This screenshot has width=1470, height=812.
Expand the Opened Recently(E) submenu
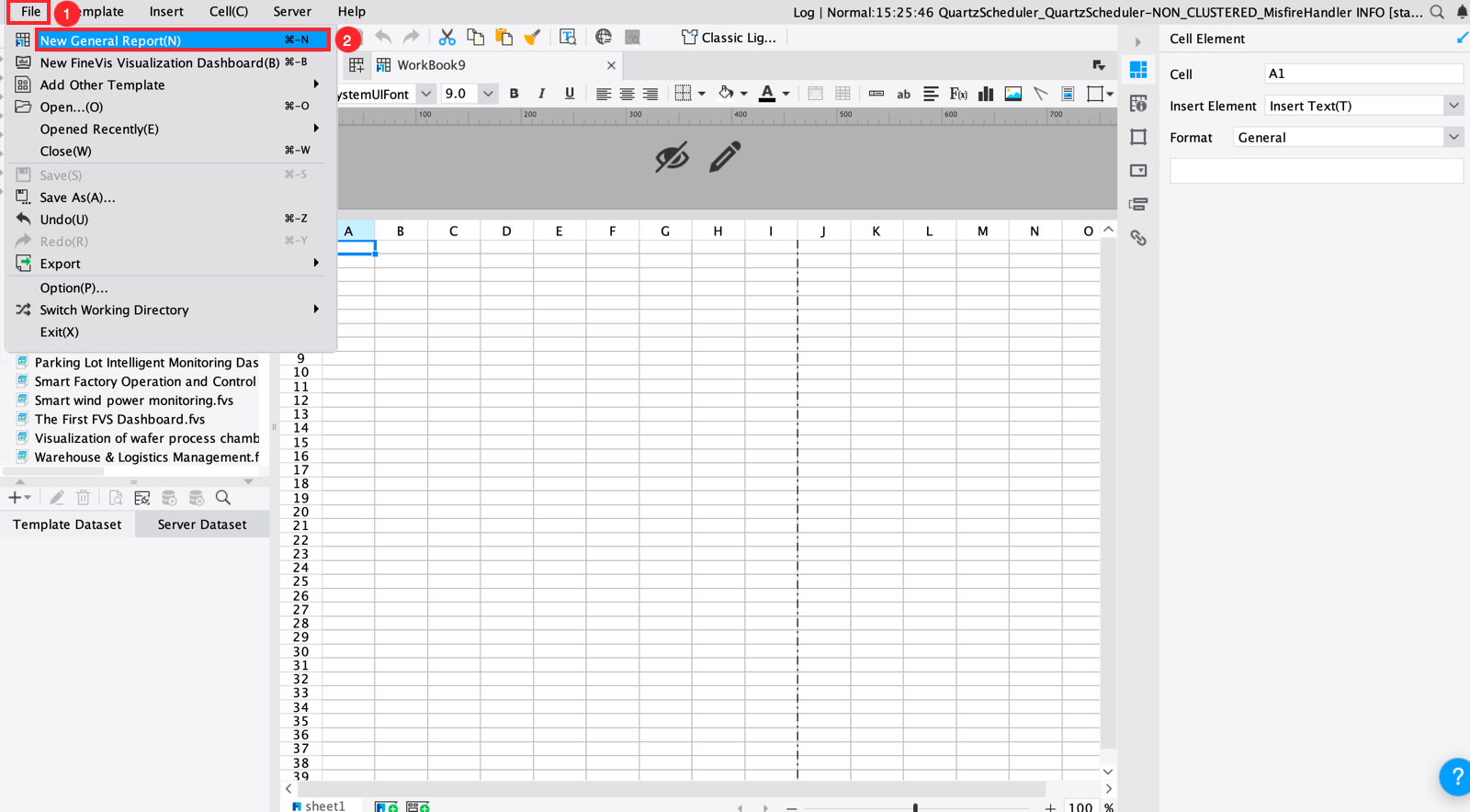tap(170, 129)
